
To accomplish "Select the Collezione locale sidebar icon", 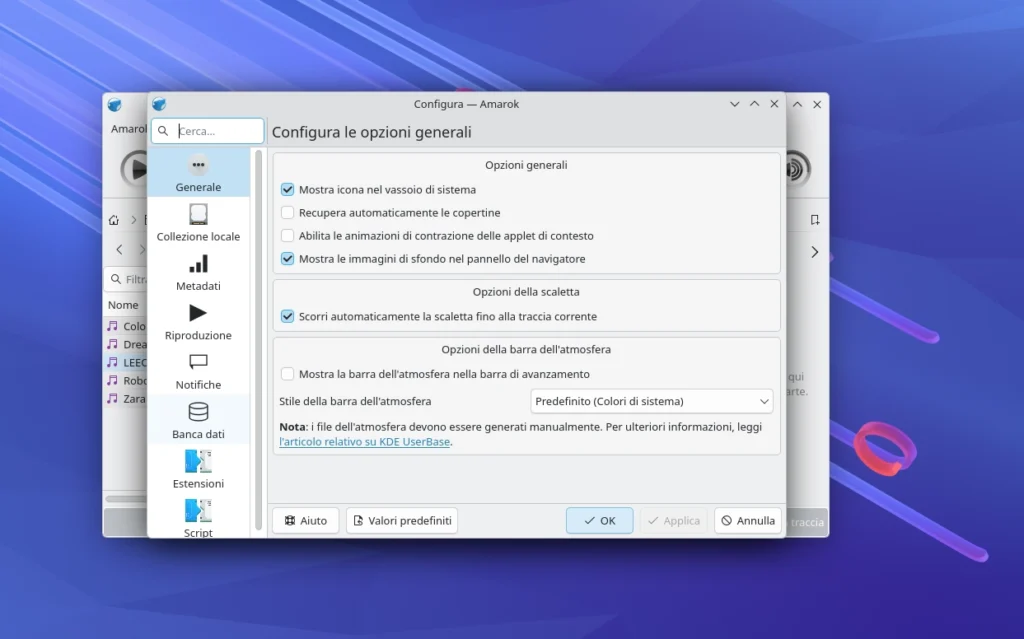I will pos(198,222).
